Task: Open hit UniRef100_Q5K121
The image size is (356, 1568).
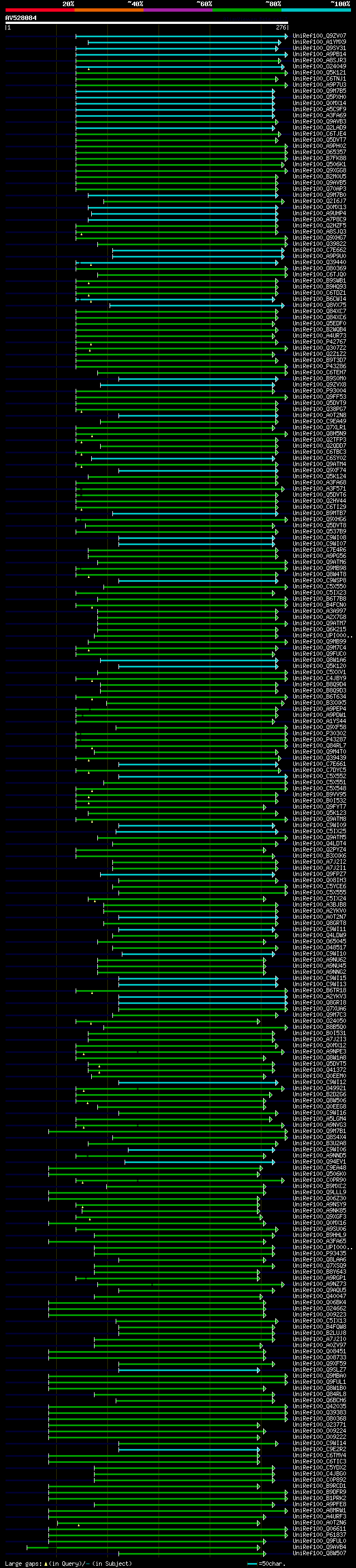Action: point(319,72)
